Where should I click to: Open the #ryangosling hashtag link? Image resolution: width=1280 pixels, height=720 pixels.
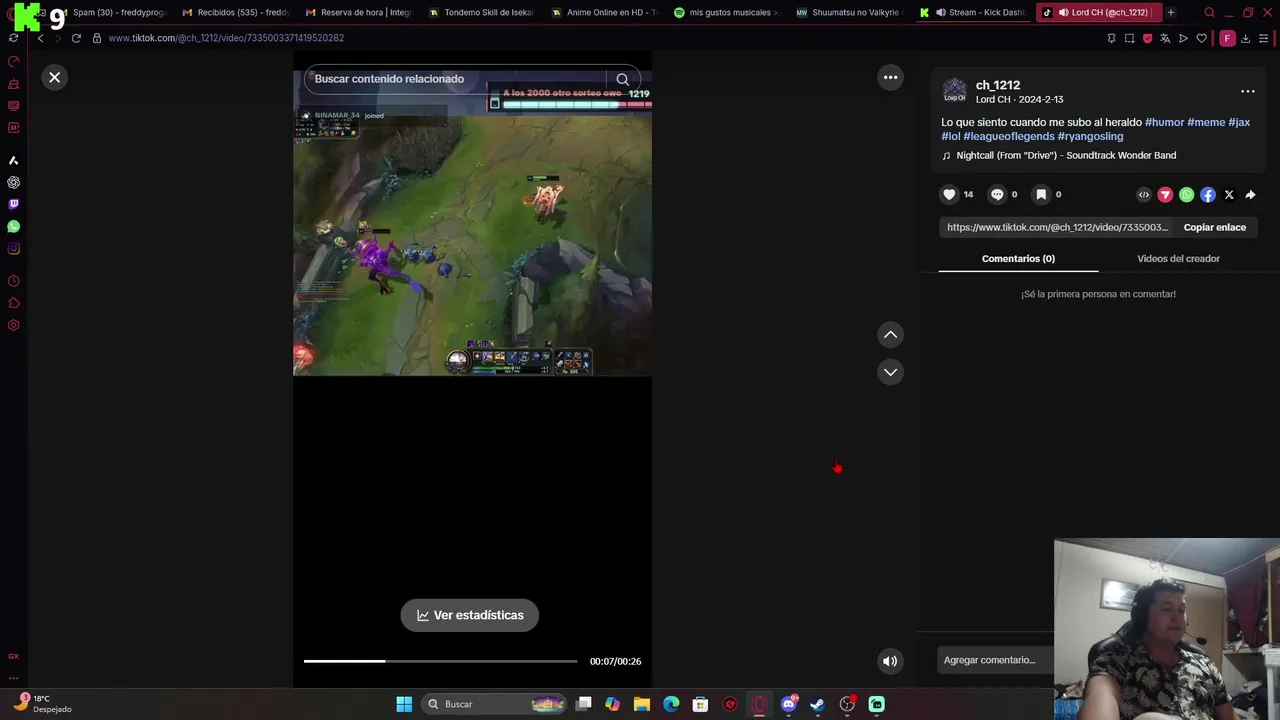1090,136
